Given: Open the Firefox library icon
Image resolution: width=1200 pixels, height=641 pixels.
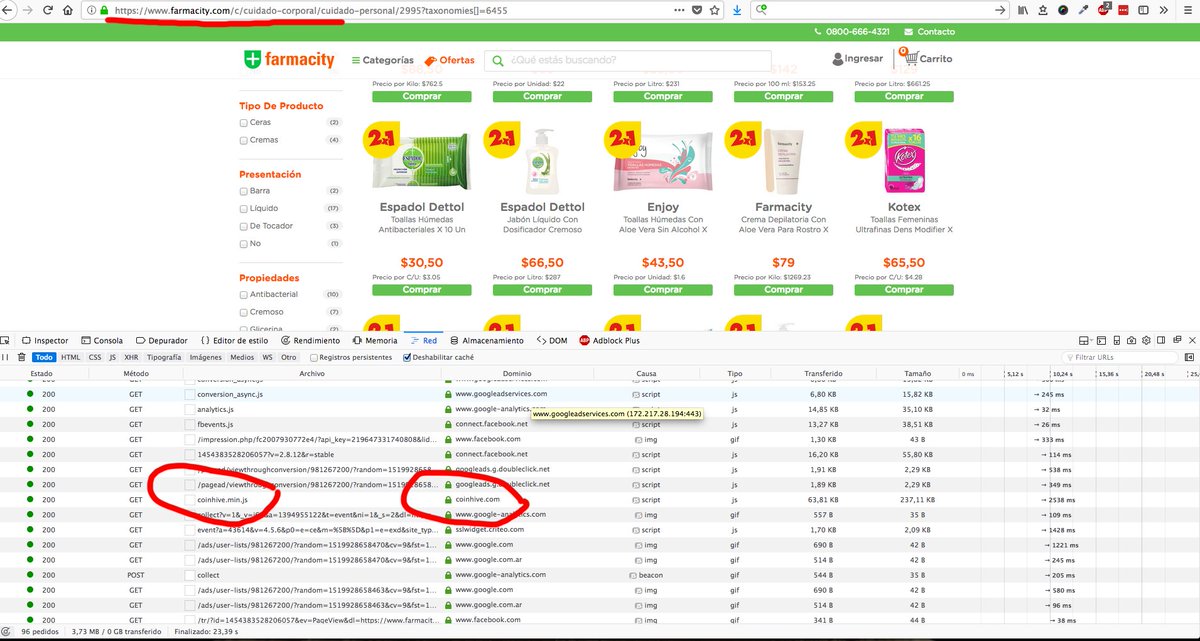Looking at the screenshot, I should click(x=1024, y=10).
